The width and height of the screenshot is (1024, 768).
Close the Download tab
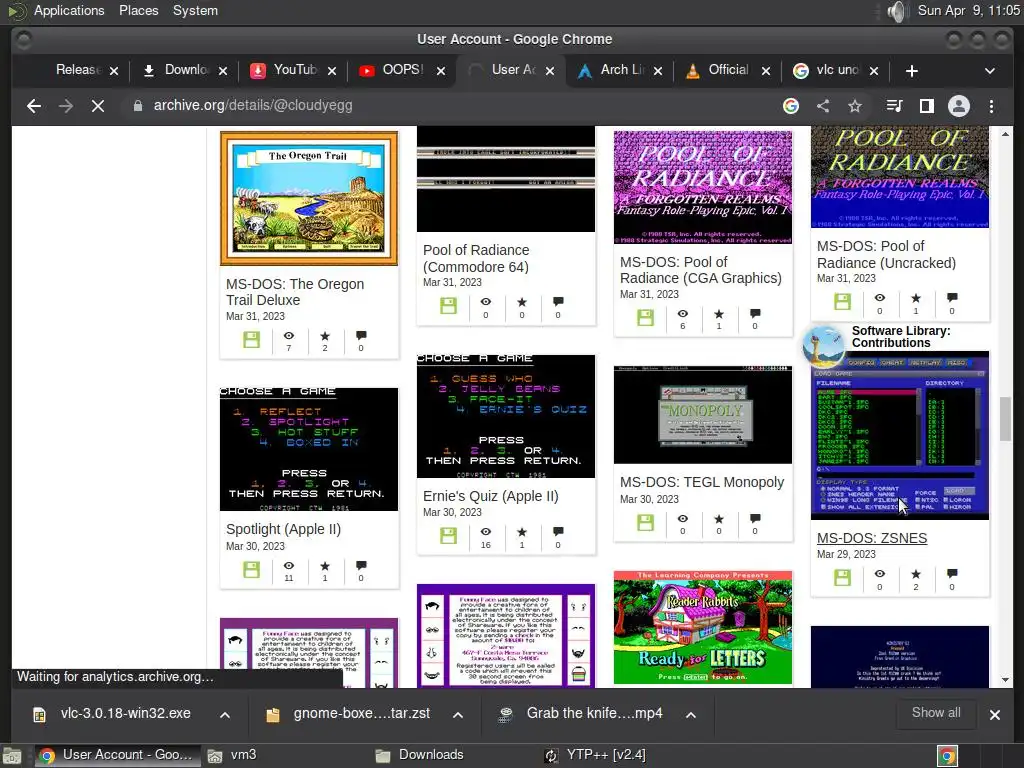tap(223, 71)
